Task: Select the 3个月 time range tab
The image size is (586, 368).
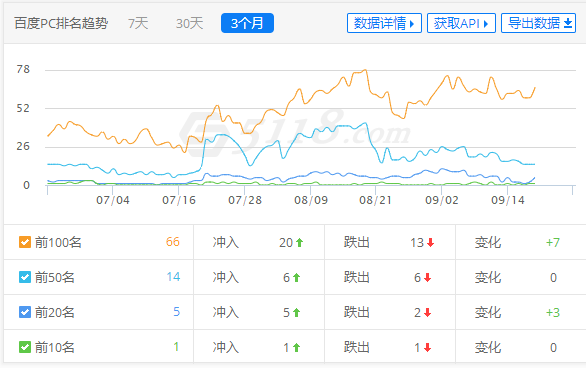Action: click(247, 23)
